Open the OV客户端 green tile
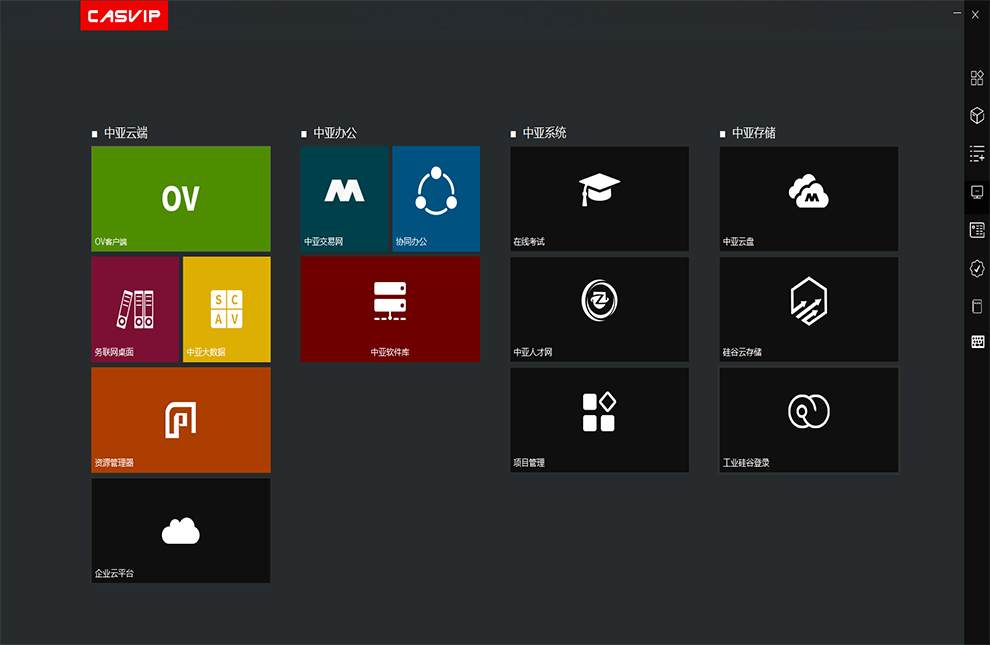This screenshot has width=990, height=645. click(180, 198)
